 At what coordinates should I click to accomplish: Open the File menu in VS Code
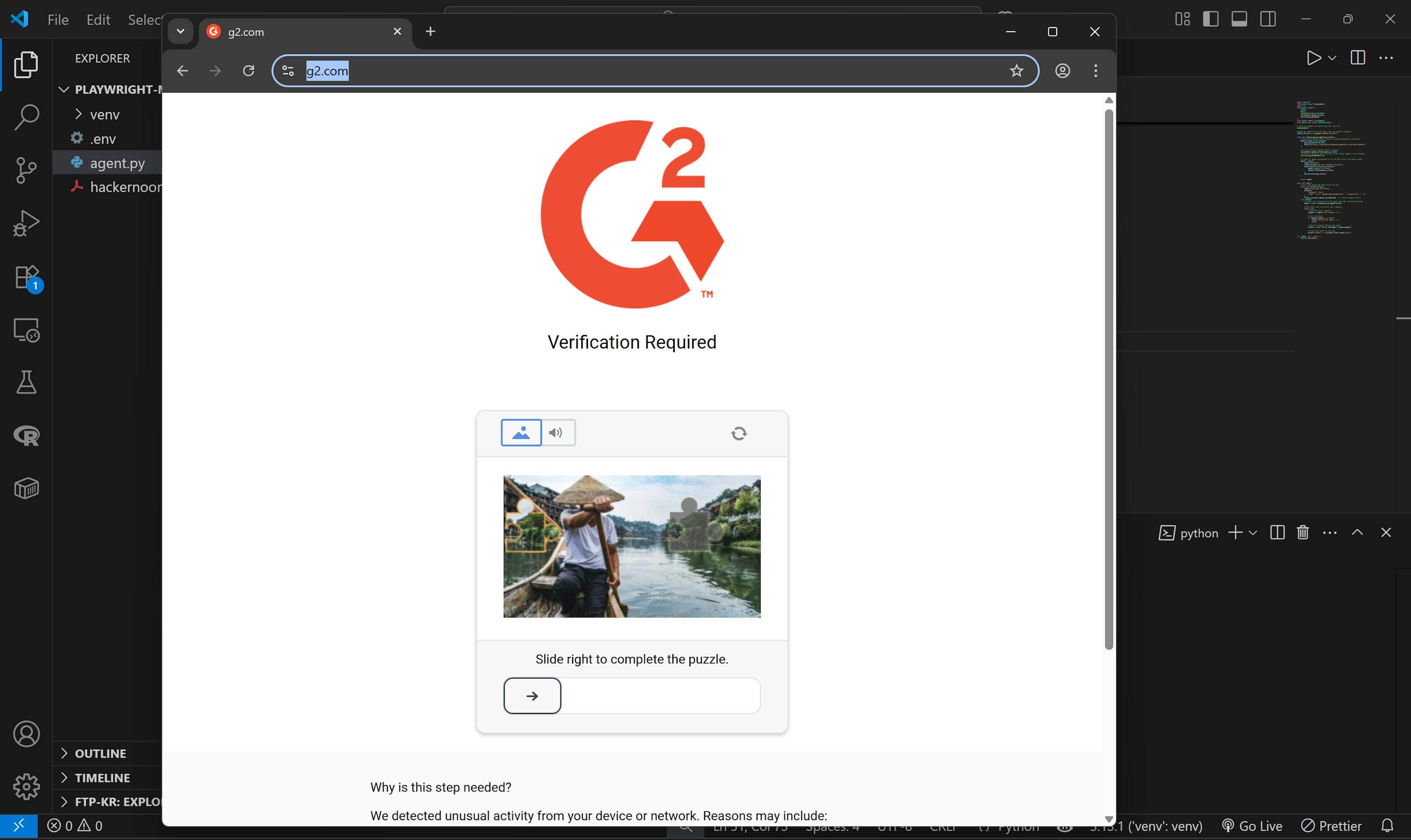58,20
